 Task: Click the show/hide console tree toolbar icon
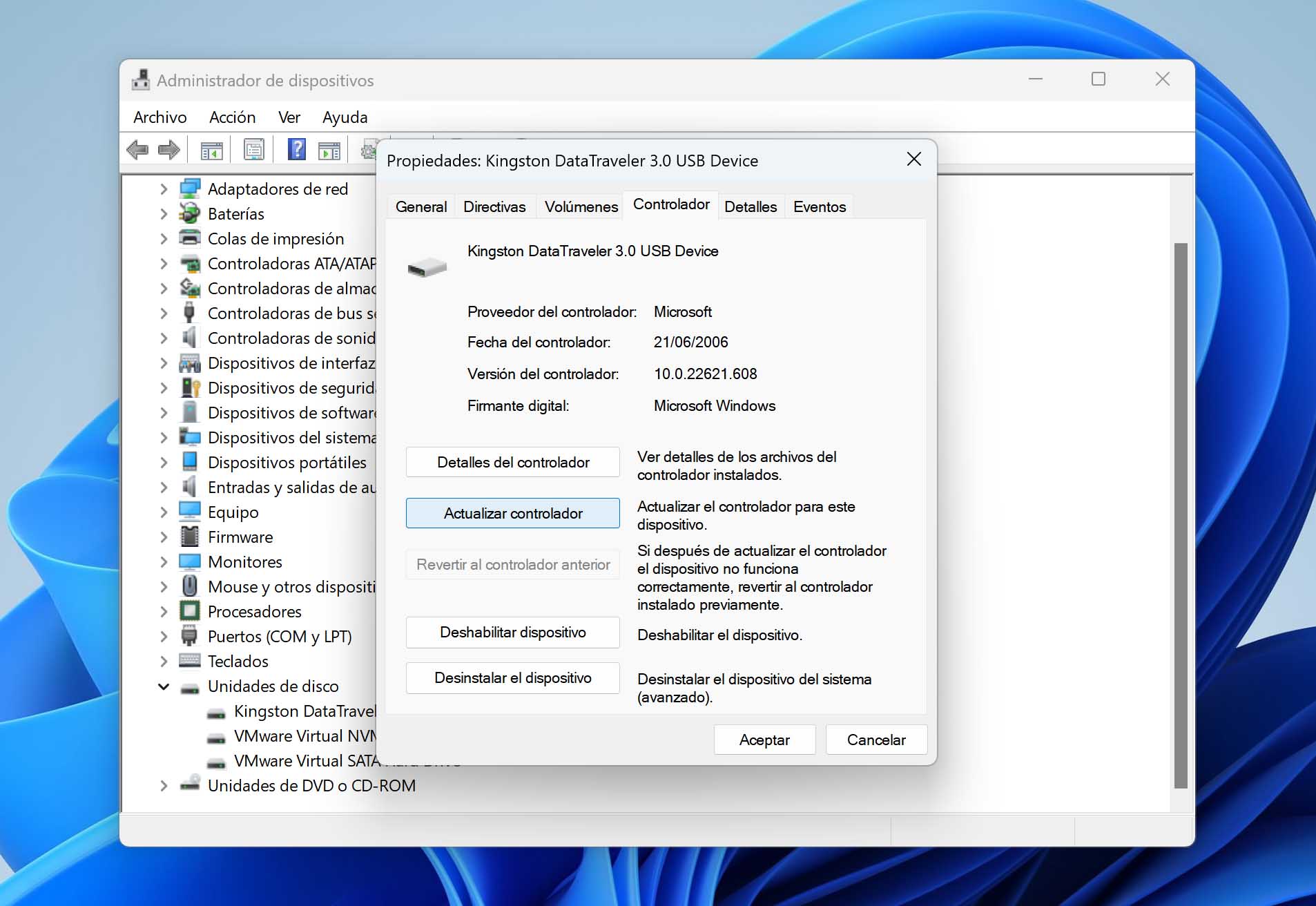[x=211, y=149]
